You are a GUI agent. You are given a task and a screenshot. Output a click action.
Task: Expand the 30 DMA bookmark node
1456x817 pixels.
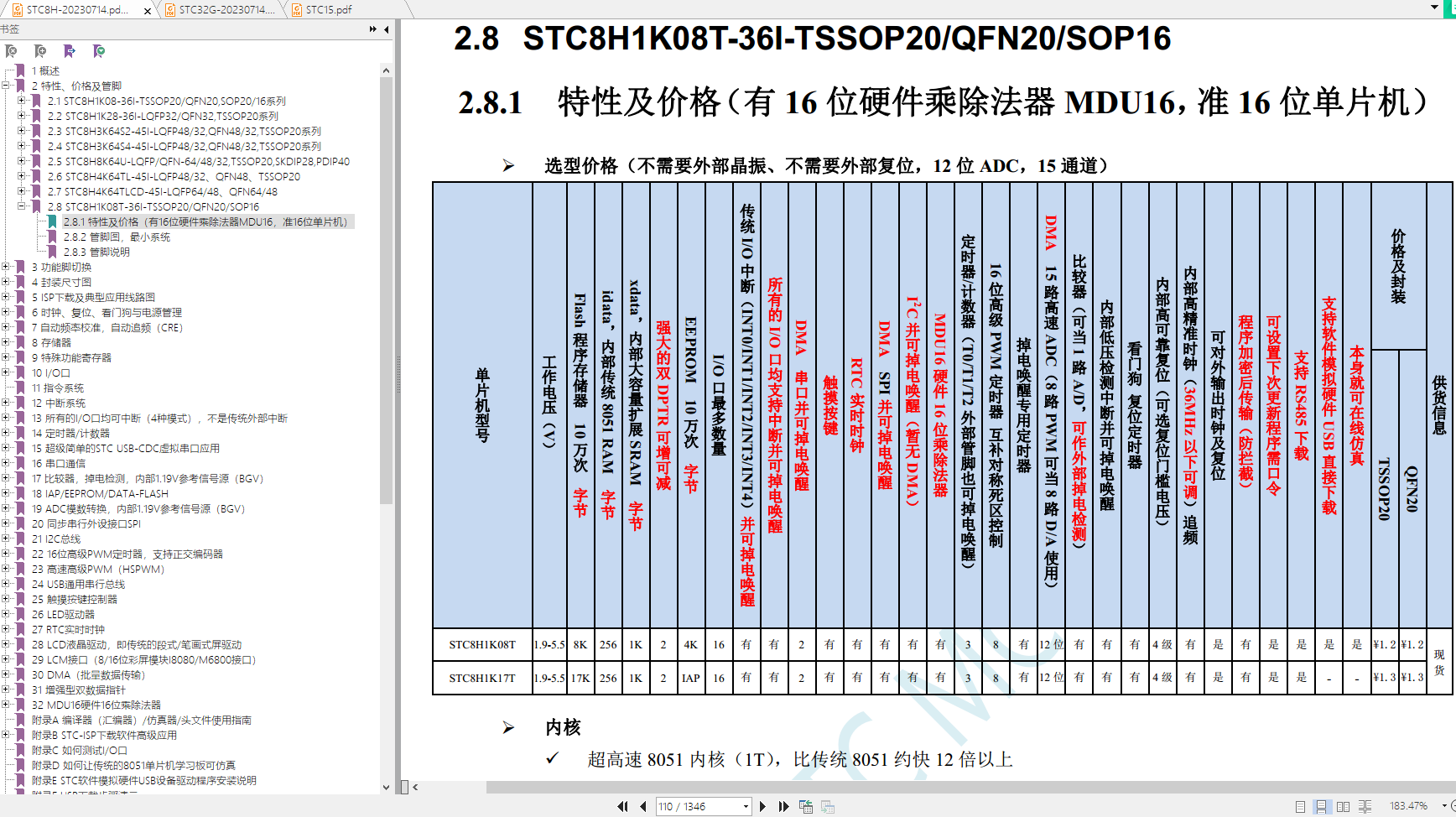click(x=6, y=674)
